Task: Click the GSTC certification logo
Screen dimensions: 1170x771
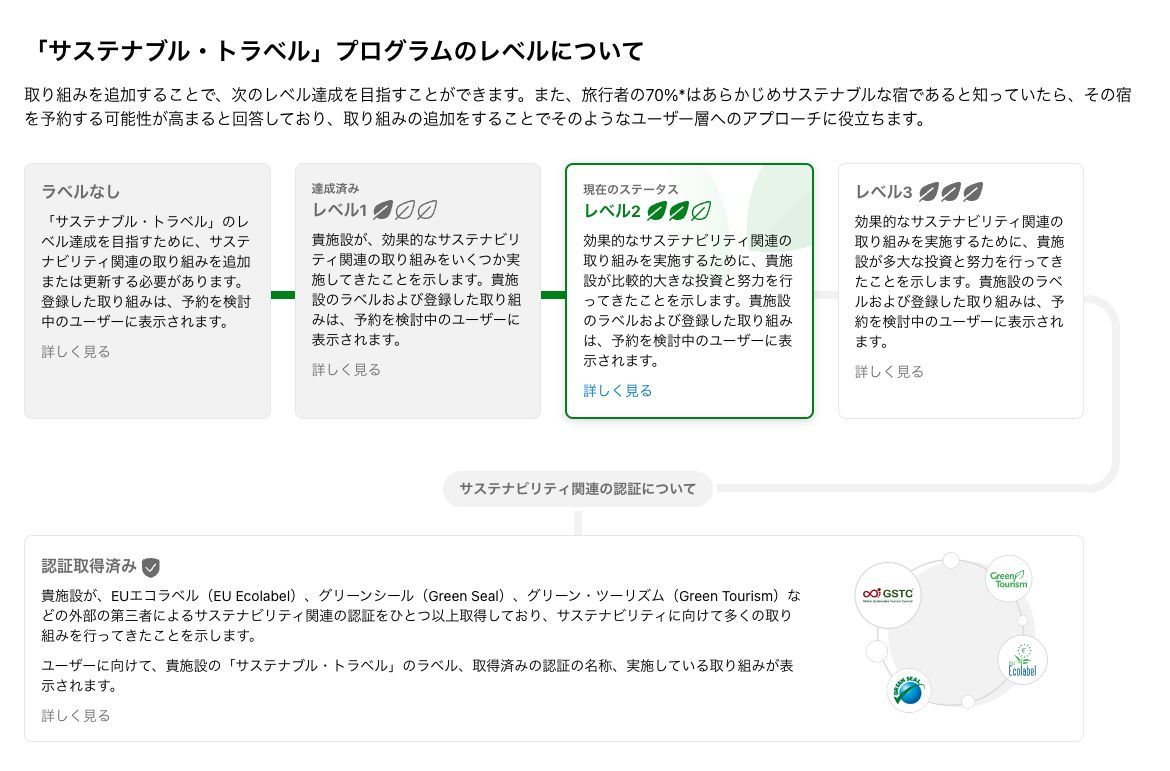Action: (887, 594)
